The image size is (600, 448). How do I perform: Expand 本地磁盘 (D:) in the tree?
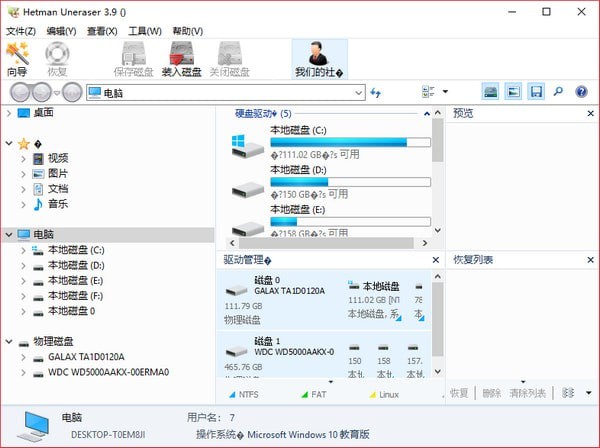[x=23, y=266]
